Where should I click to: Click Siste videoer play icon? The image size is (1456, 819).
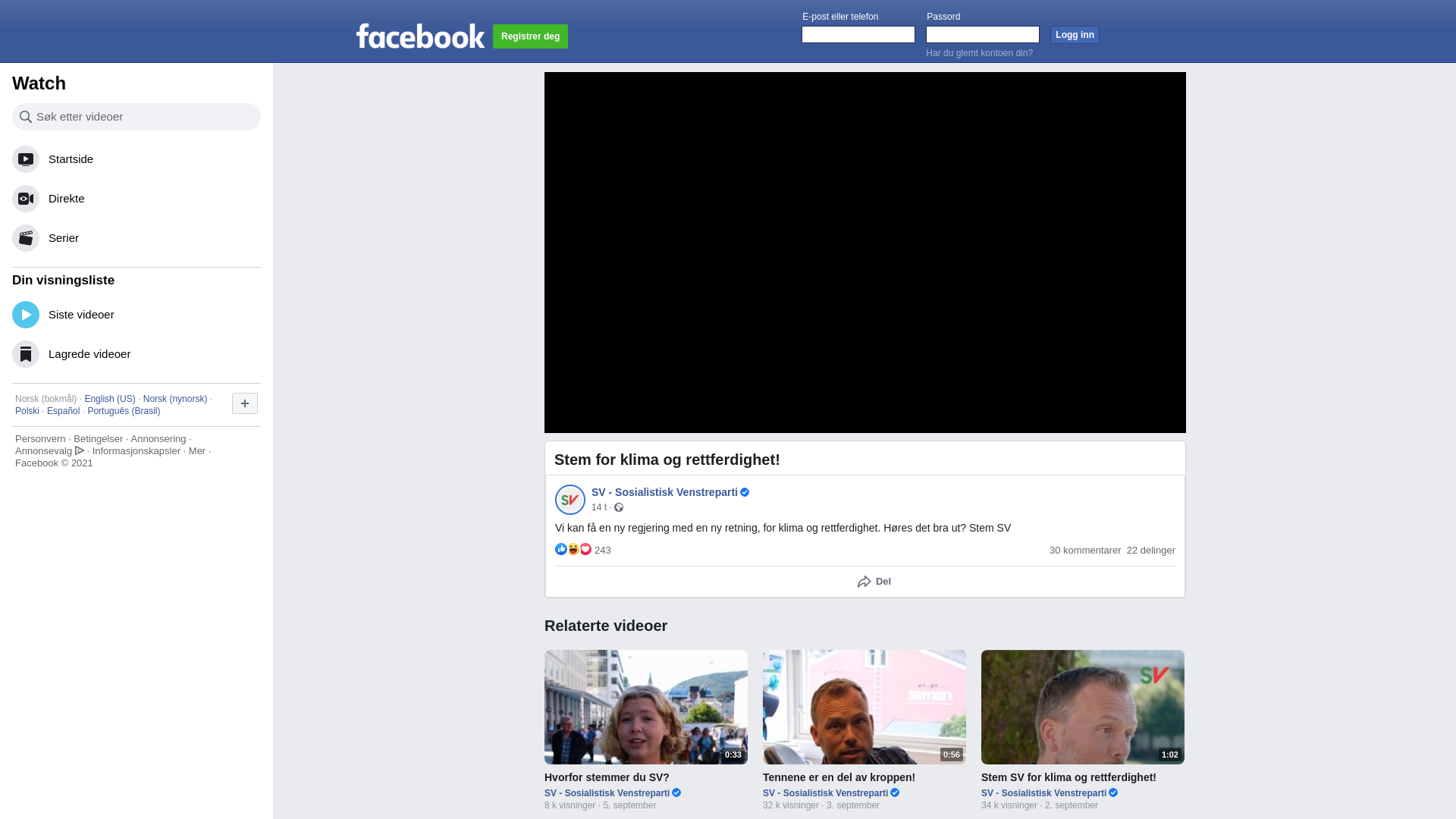(x=26, y=315)
